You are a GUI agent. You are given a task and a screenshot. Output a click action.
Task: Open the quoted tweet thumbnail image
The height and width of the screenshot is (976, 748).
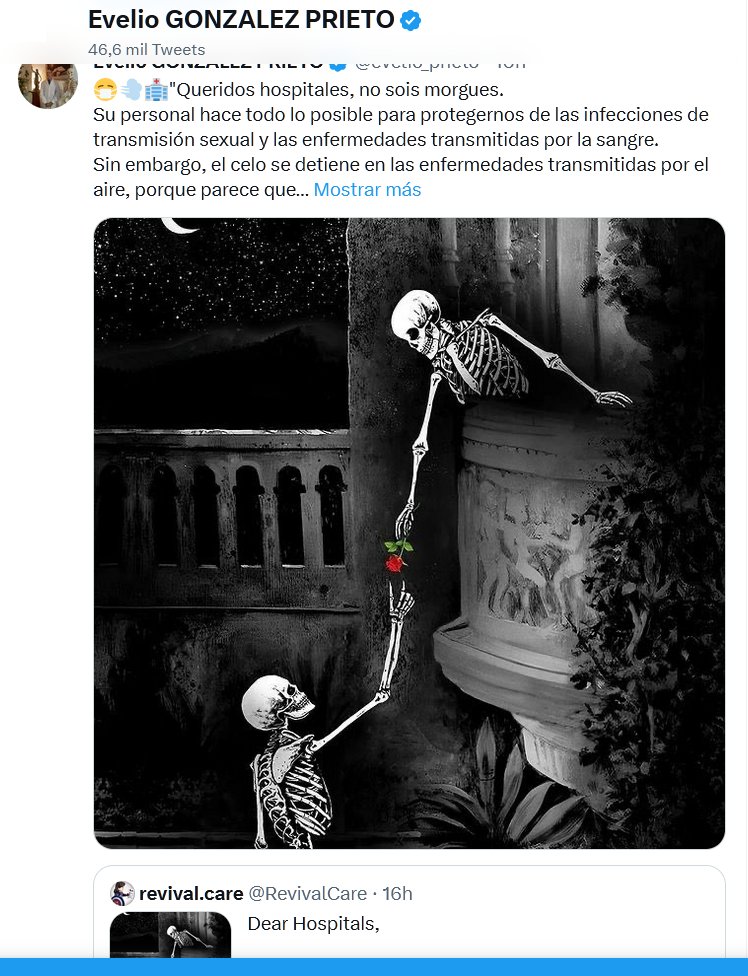(171, 935)
